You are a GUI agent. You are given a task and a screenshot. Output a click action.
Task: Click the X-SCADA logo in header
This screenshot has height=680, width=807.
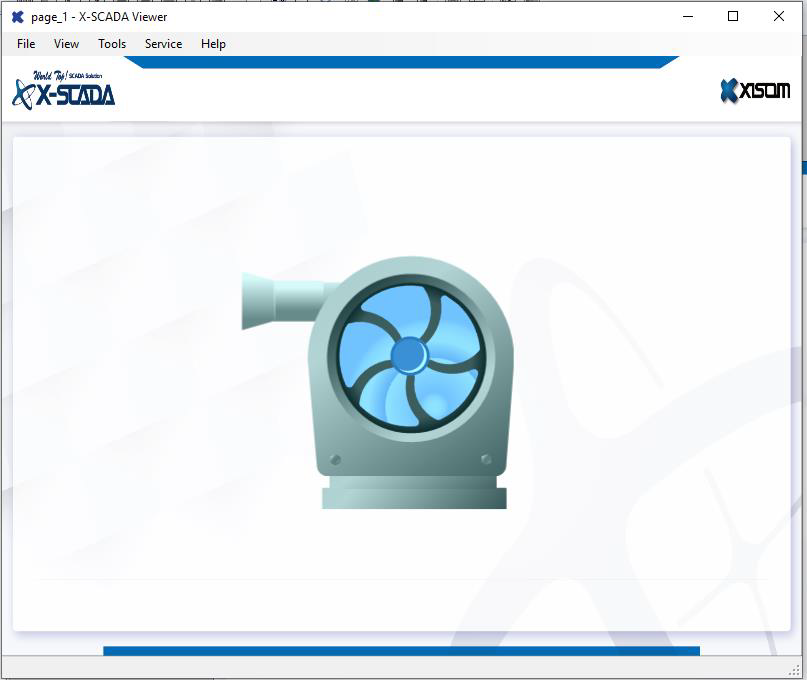[x=63, y=90]
